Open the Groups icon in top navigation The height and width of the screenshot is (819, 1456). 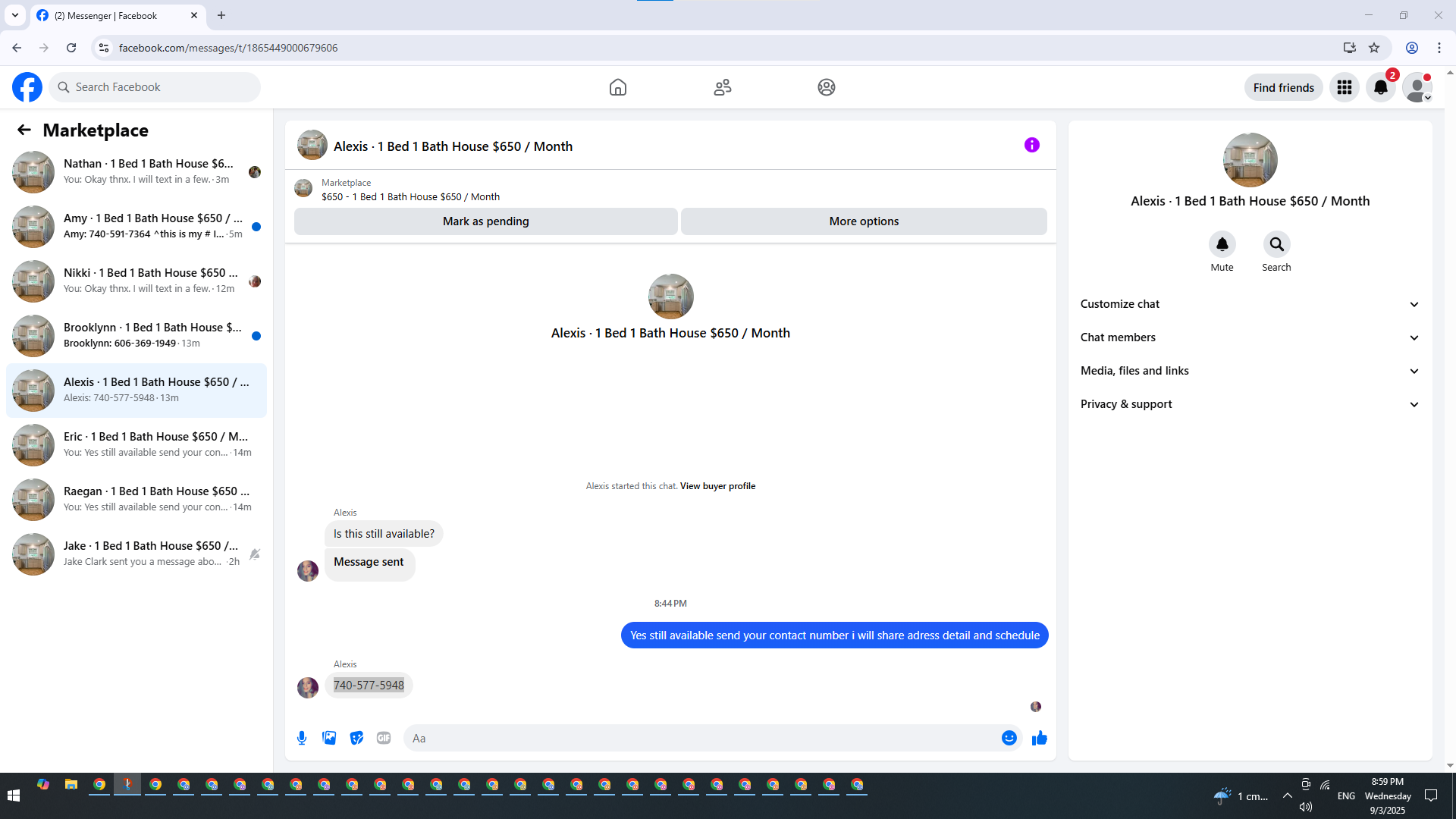(x=827, y=87)
